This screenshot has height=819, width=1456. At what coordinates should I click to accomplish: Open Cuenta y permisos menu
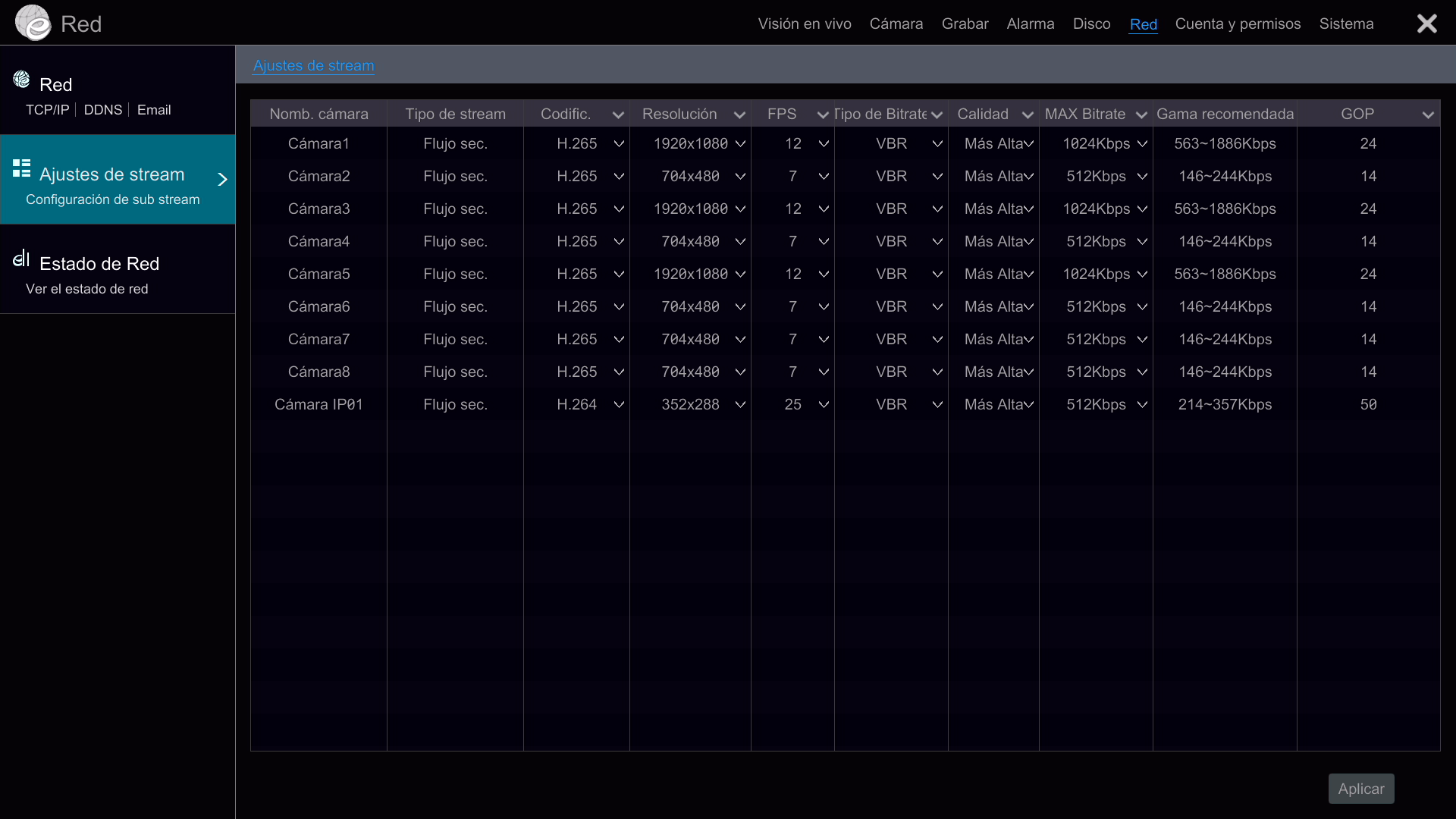tap(1238, 24)
